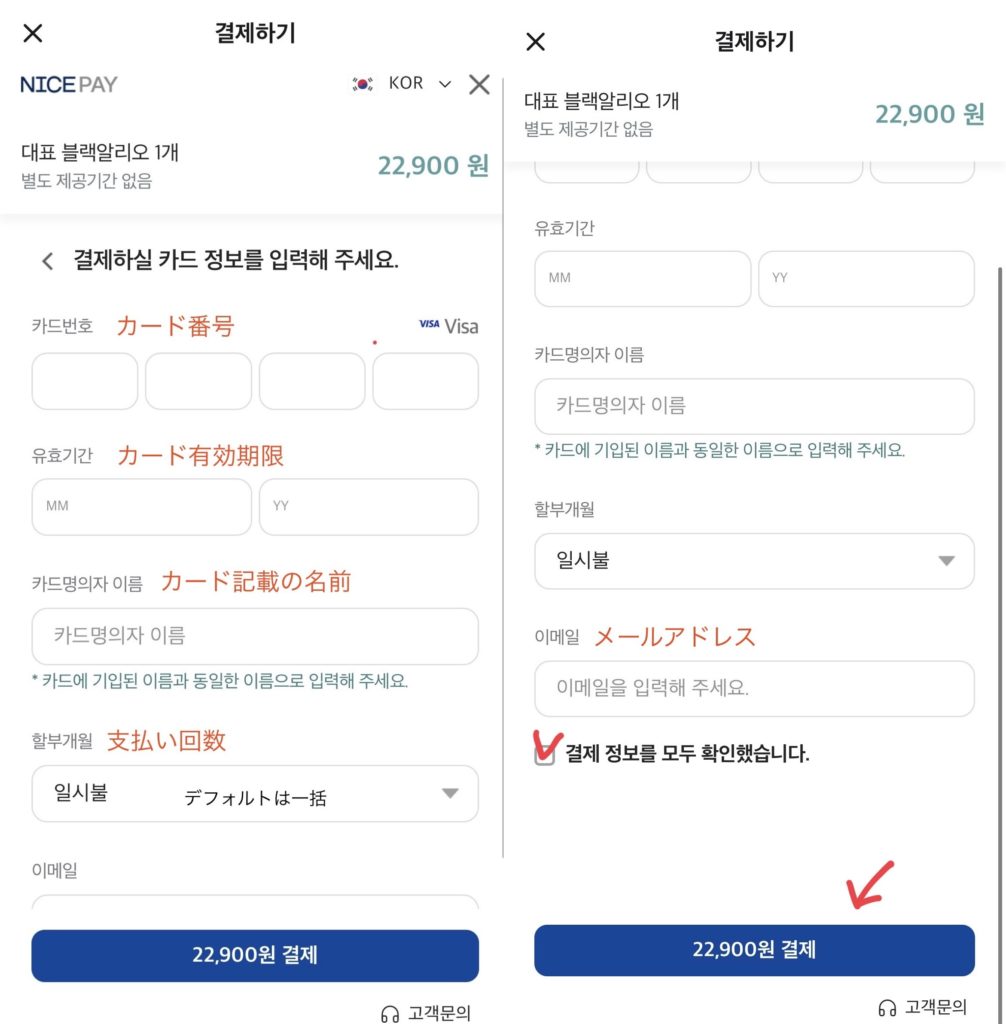Click the first card number box on left
Image resolution: width=1006 pixels, height=1024 pixels.
pos(85,381)
